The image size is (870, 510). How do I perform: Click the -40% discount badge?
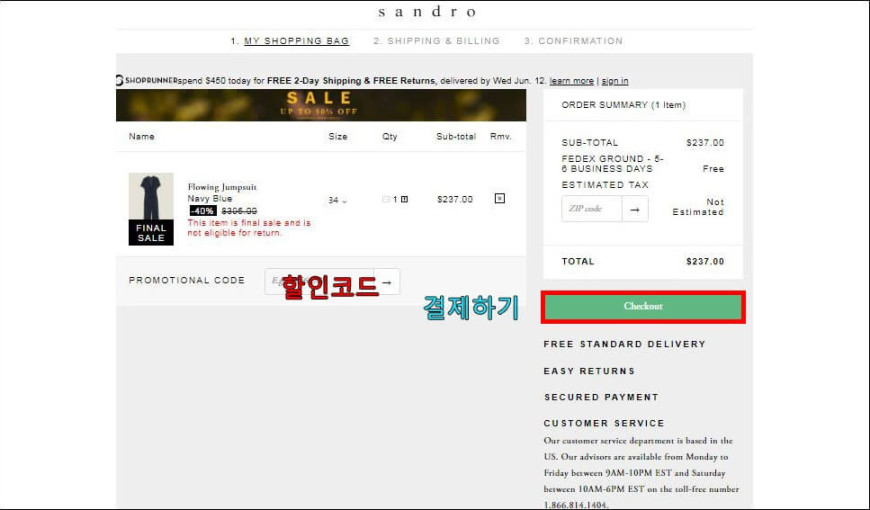coord(203,211)
